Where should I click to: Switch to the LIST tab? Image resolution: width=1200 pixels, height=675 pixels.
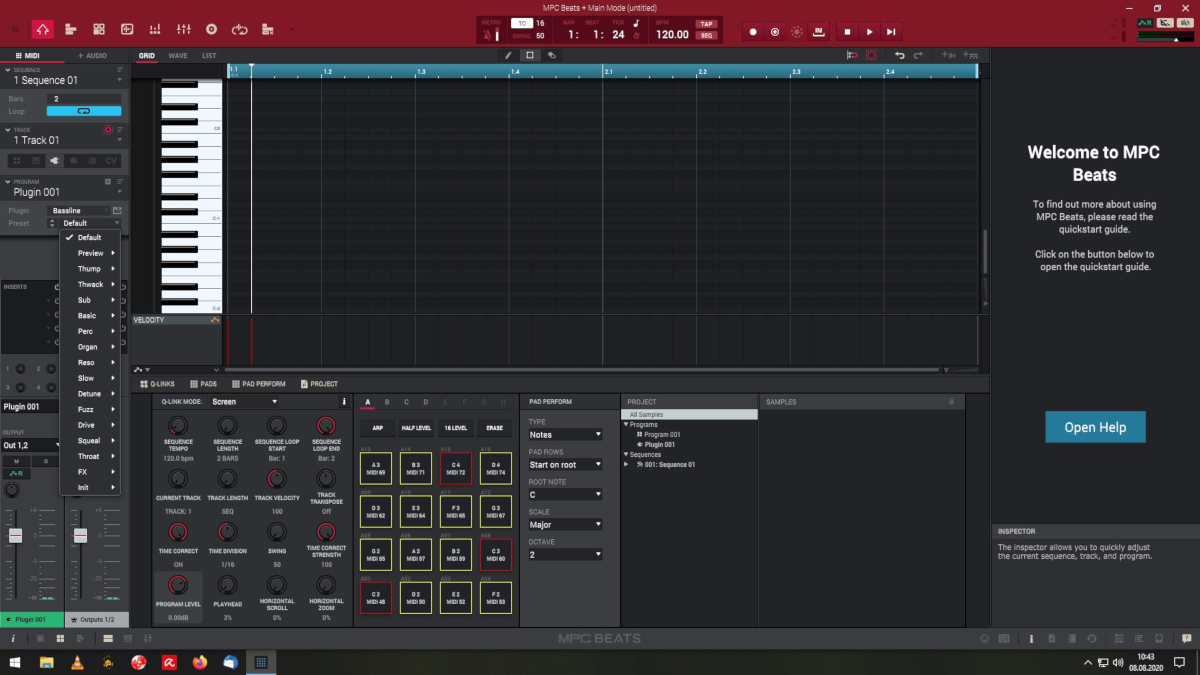click(x=209, y=56)
